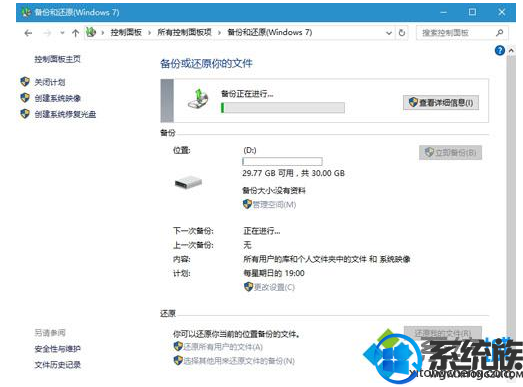Open 更改设置(C) link
The image size is (523, 387).
pyautogui.click(x=274, y=287)
